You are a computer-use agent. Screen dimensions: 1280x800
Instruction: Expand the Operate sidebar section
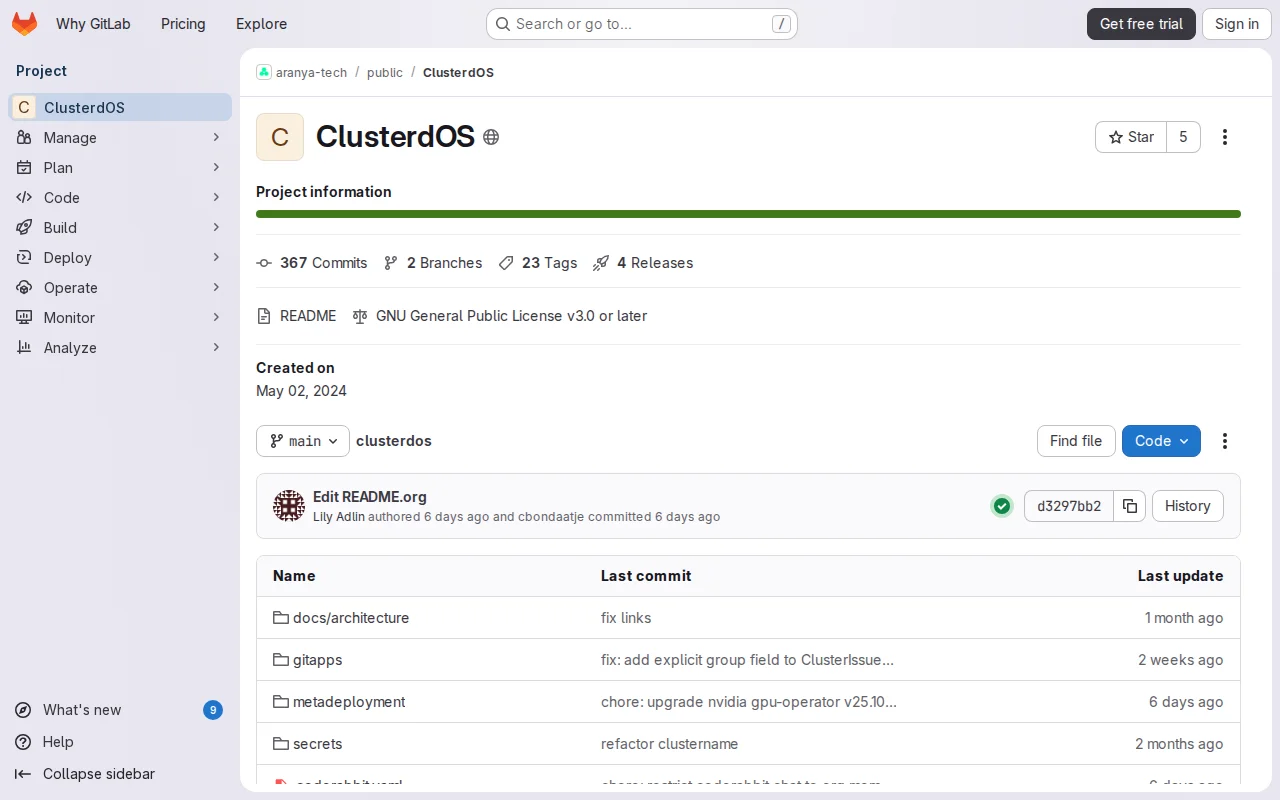[120, 287]
